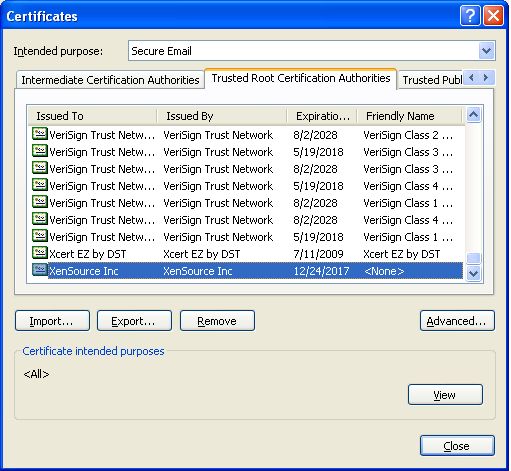The image size is (511, 471).
Task: Click the <All> intended purposes text
Action: 36,374
